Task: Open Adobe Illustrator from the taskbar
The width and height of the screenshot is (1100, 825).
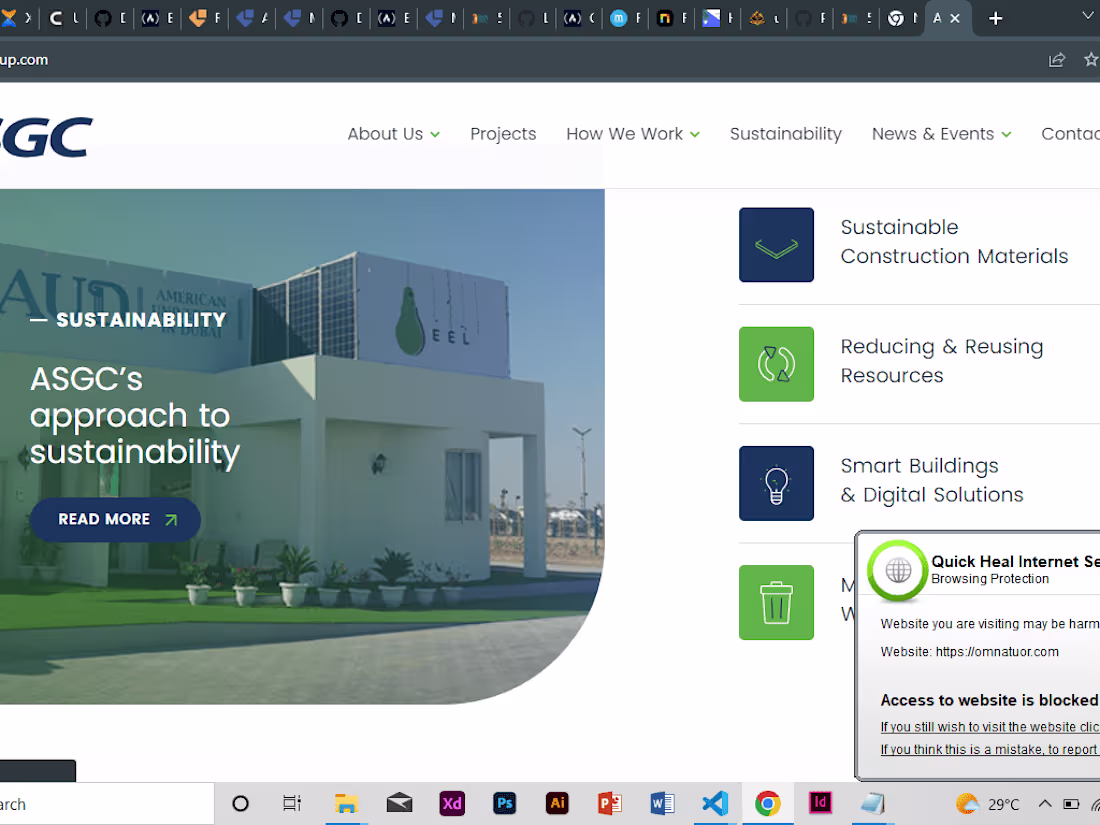Action: tap(557, 803)
